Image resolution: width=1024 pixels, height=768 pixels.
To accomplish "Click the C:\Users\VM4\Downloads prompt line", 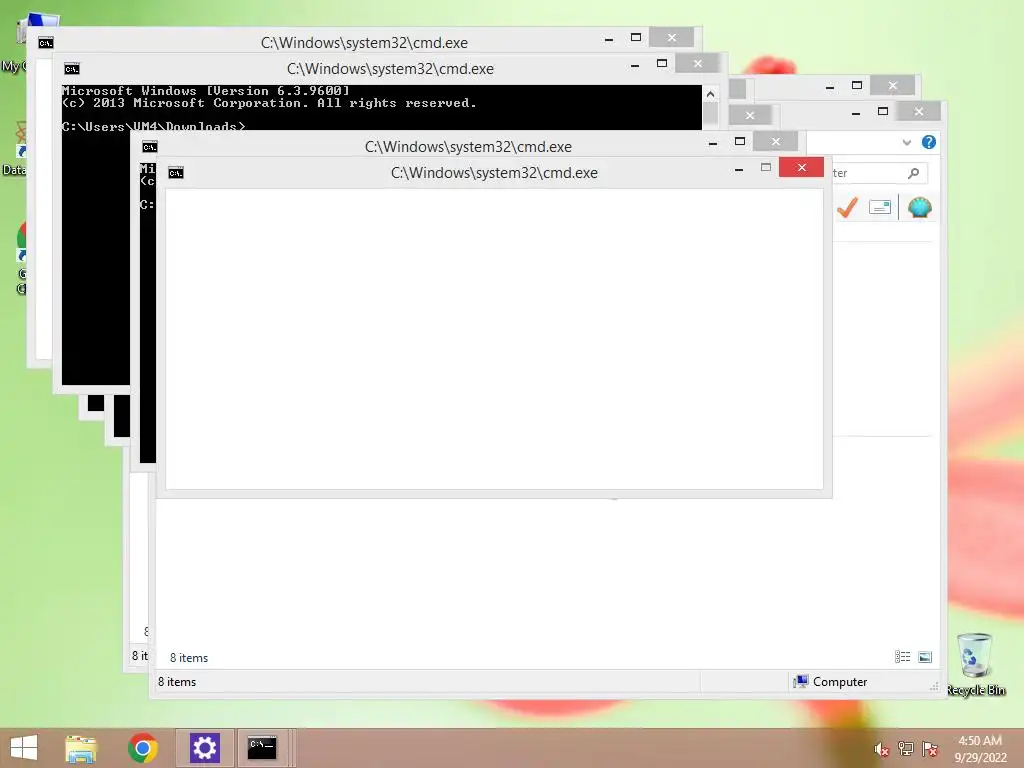I will pos(153,126).
